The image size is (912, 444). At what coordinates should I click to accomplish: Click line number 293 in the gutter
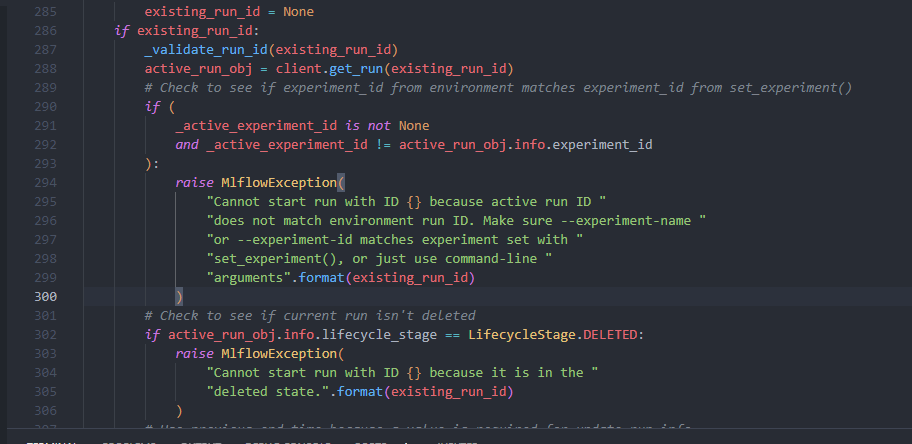pyautogui.click(x=45, y=164)
